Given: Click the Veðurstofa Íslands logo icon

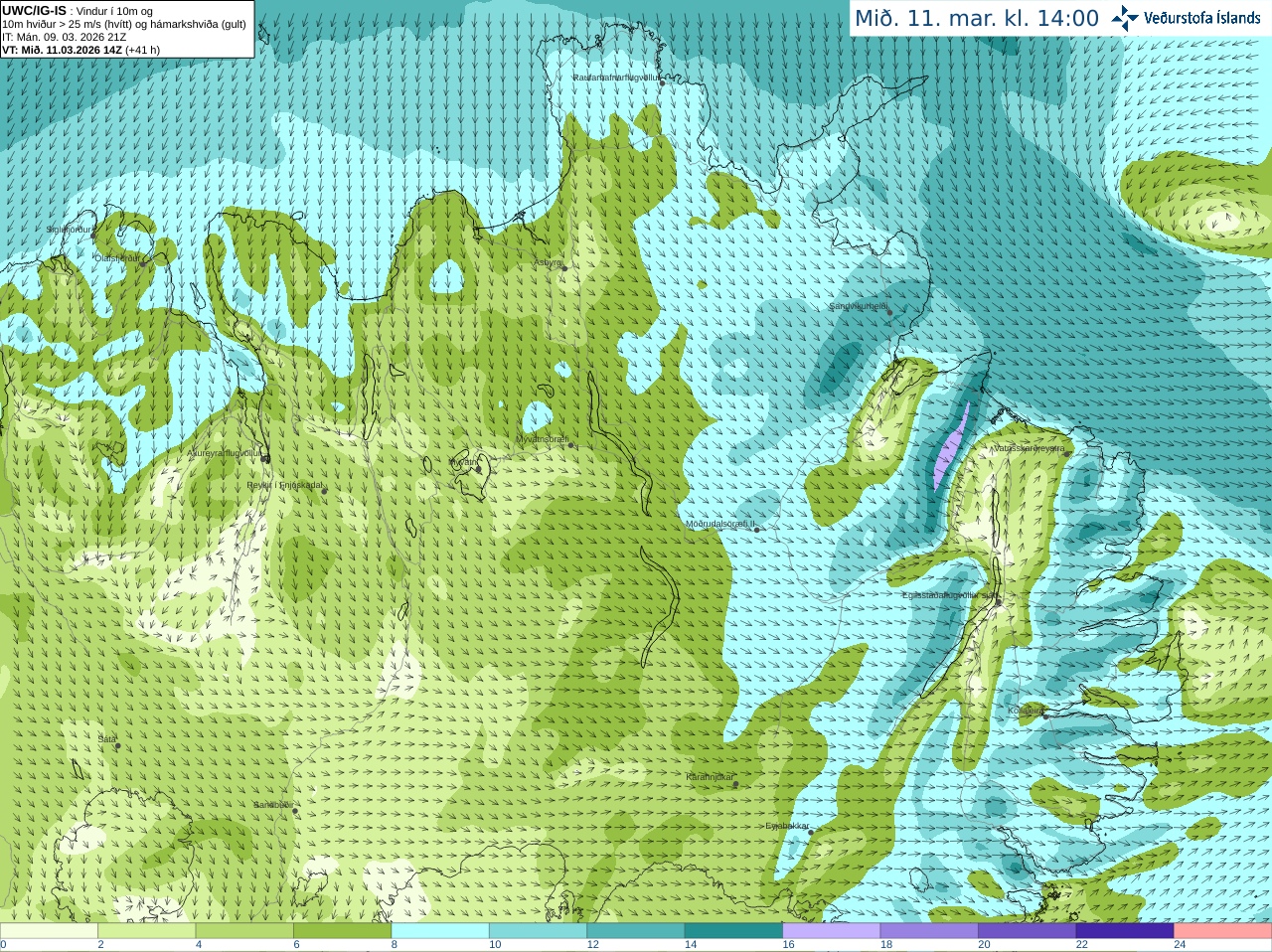Looking at the screenshot, I should pos(1125,18).
